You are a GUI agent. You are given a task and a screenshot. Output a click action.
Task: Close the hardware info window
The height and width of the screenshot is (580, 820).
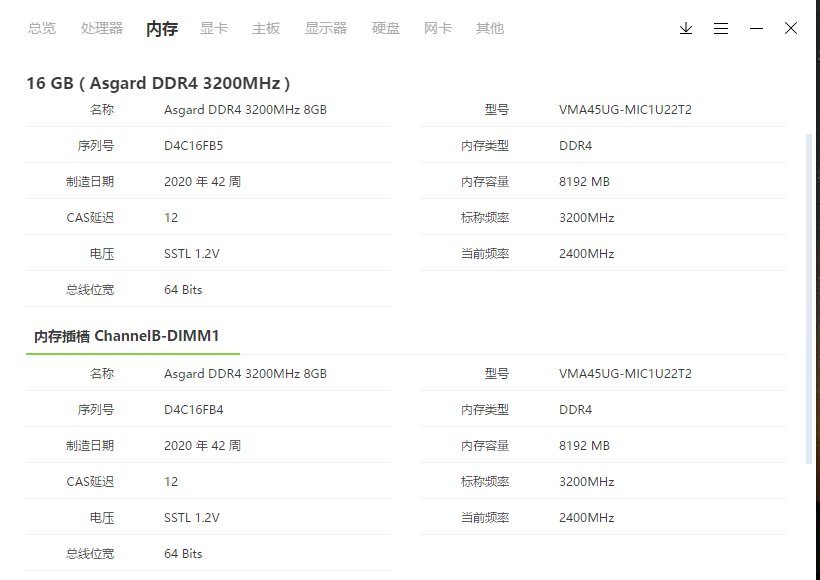tap(791, 28)
